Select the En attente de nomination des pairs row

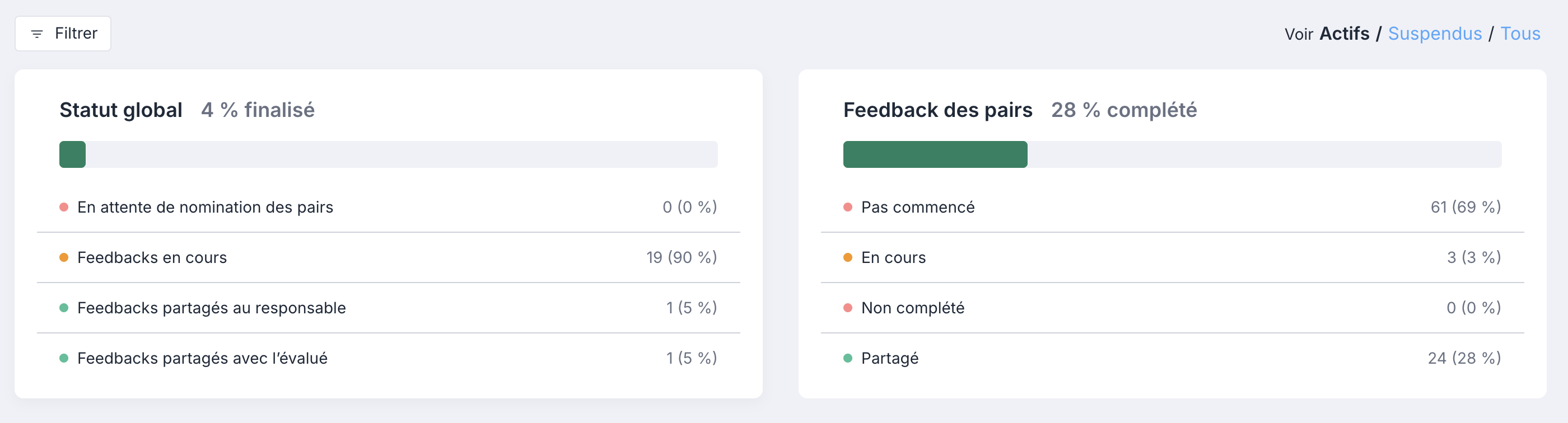(x=388, y=207)
